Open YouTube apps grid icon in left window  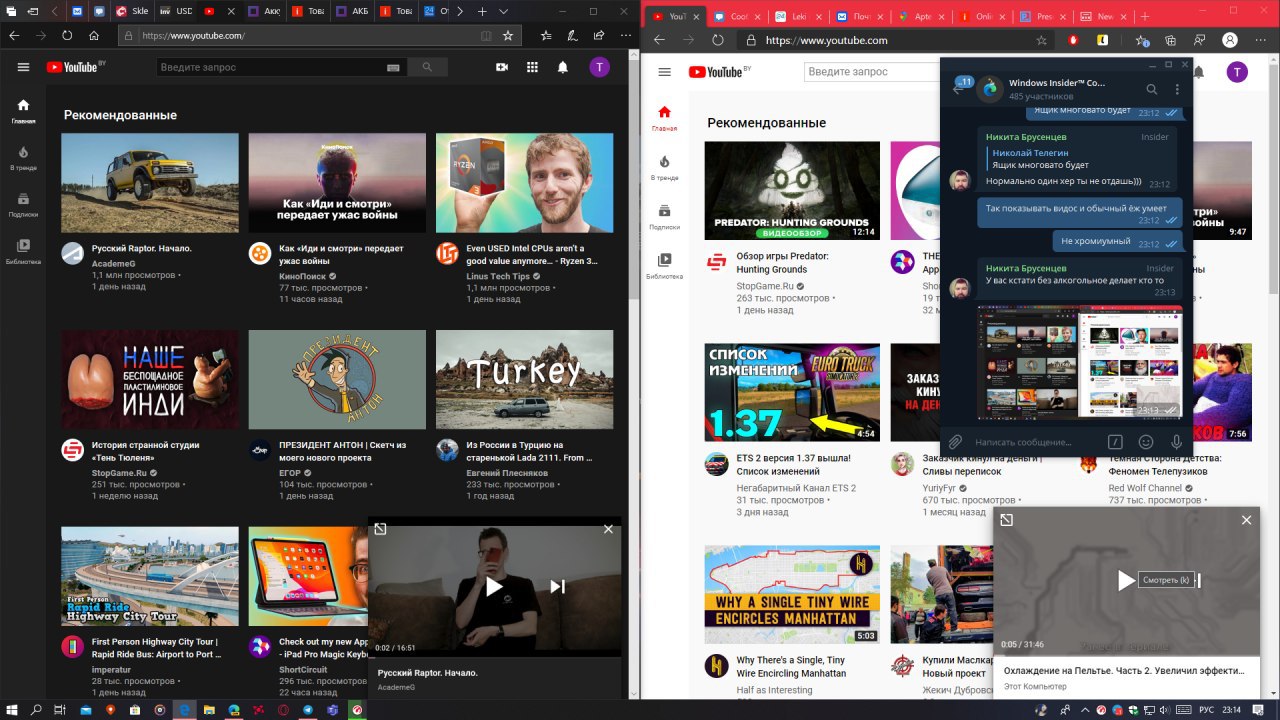tap(532, 67)
